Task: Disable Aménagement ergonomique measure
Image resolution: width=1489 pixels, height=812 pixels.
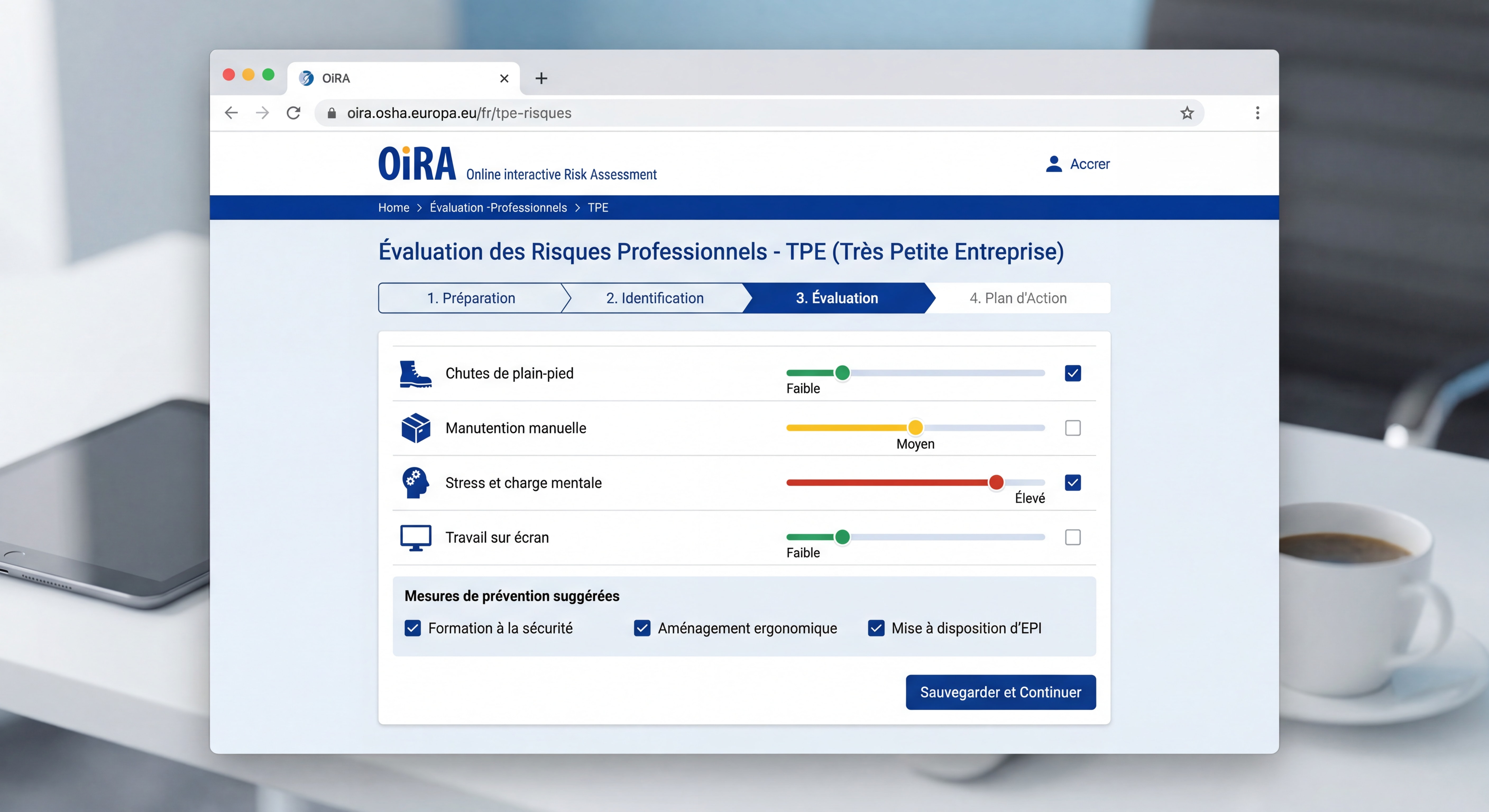Action: tap(642, 628)
